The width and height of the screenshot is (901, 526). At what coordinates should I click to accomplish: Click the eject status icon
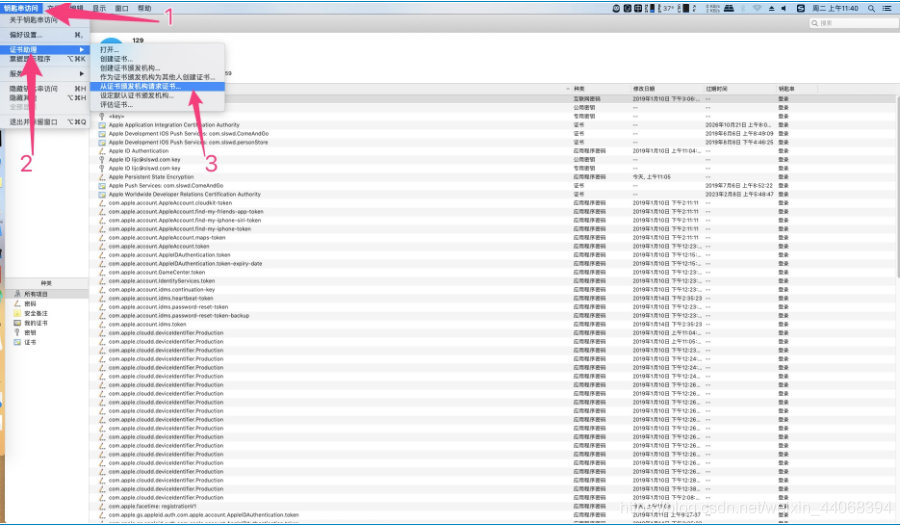click(x=771, y=9)
